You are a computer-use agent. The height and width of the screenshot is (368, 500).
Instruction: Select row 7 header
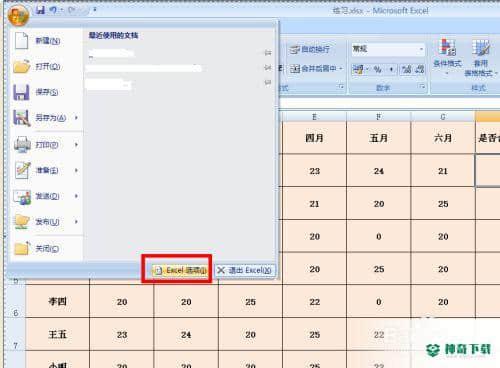coord(15,334)
